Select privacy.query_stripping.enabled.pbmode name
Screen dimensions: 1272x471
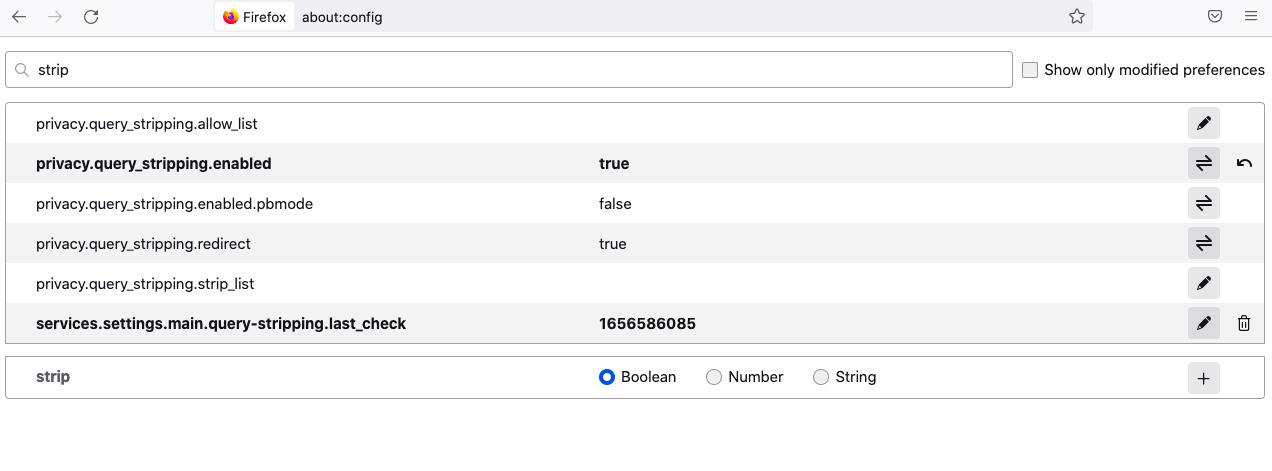175,204
